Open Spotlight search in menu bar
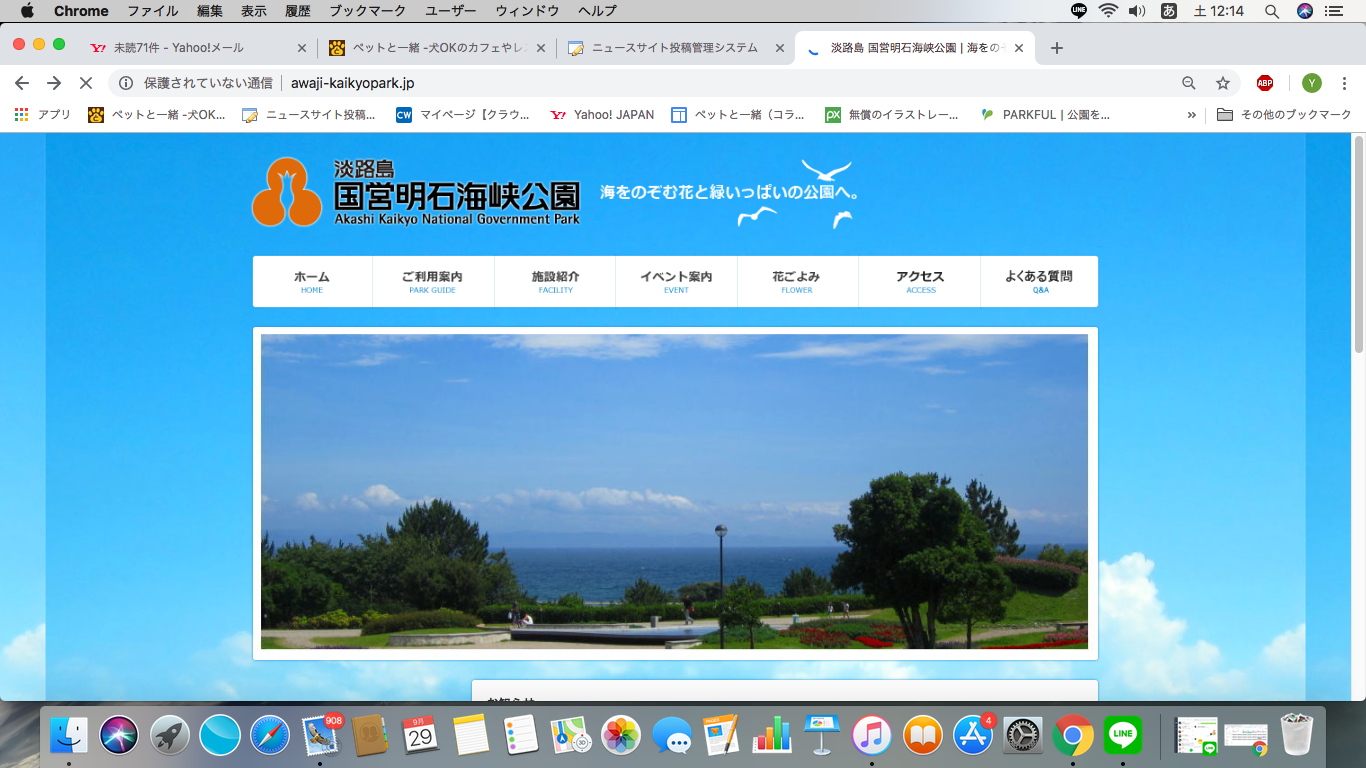This screenshot has height=768, width=1366. [1272, 11]
